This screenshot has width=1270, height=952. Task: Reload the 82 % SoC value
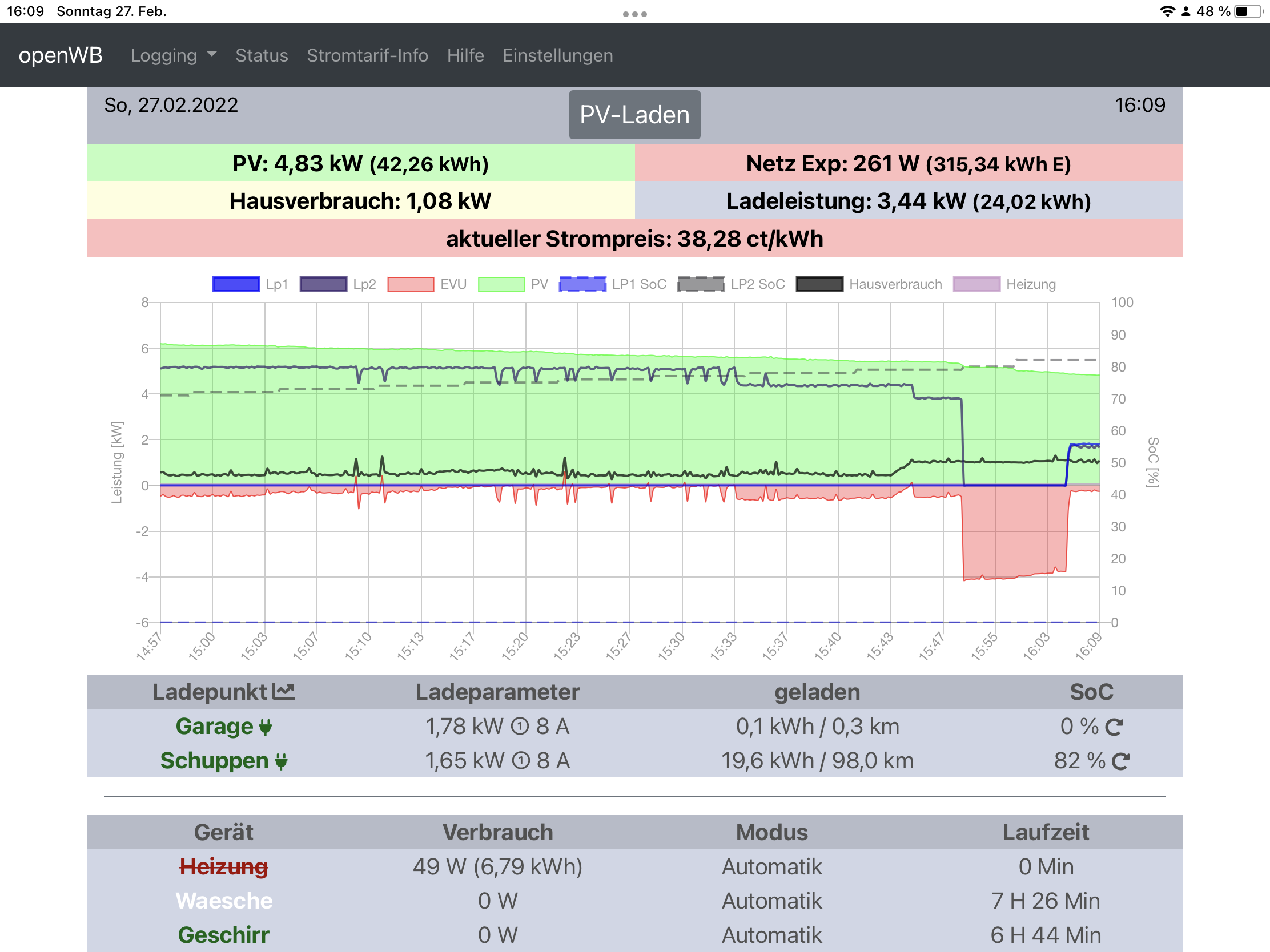click(x=1120, y=761)
